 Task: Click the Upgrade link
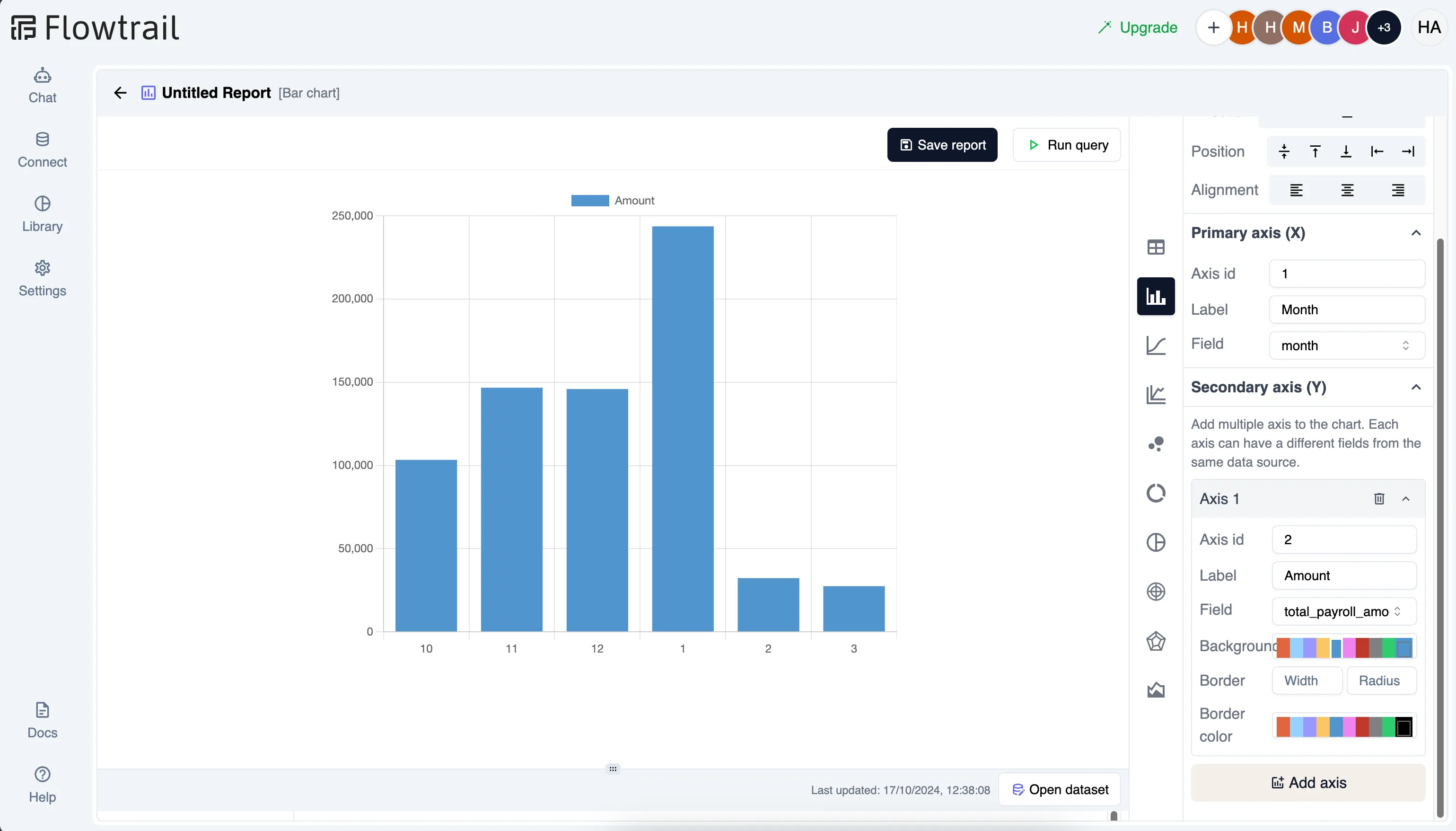(1137, 27)
